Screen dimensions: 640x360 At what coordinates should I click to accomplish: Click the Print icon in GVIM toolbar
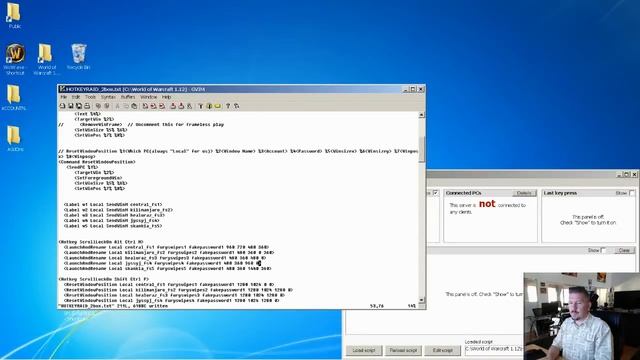click(x=87, y=106)
